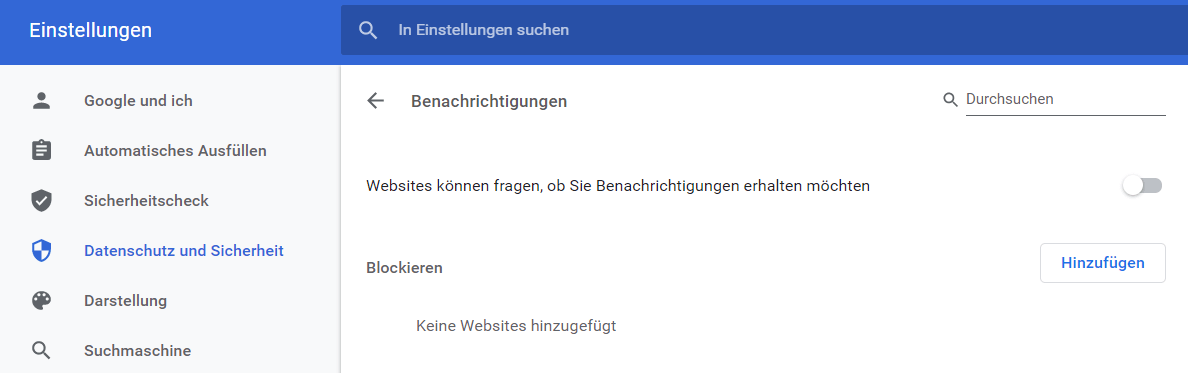The height and width of the screenshot is (373, 1188).
Task: Click the search icon in the top settings bar
Action: click(368, 30)
